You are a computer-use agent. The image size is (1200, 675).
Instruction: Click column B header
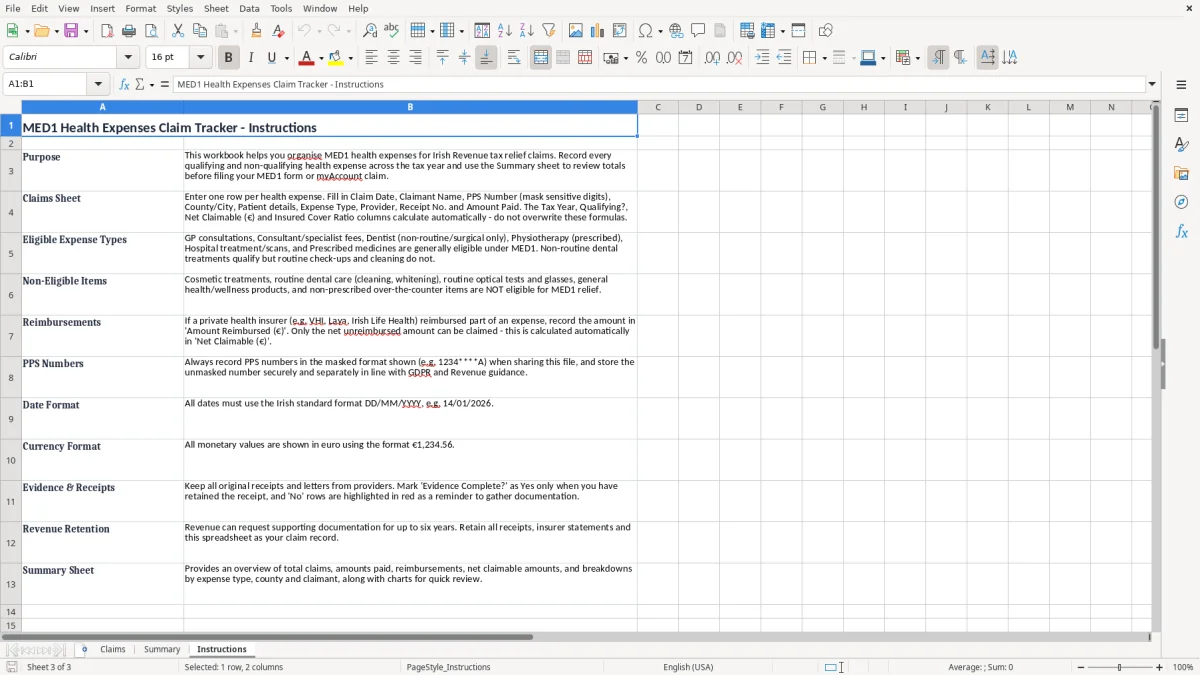[x=410, y=107]
